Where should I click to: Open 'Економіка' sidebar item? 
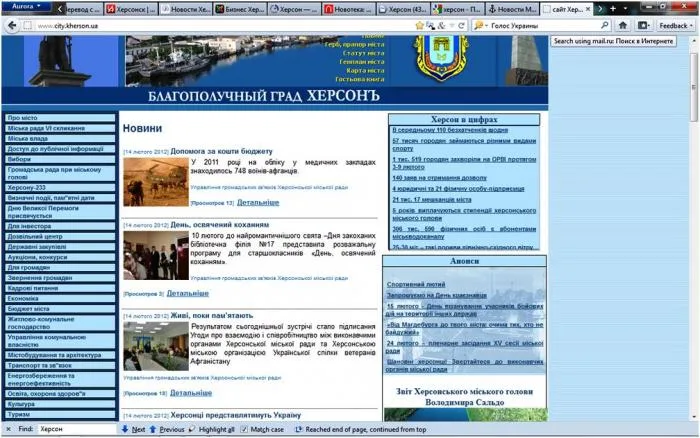coord(60,298)
